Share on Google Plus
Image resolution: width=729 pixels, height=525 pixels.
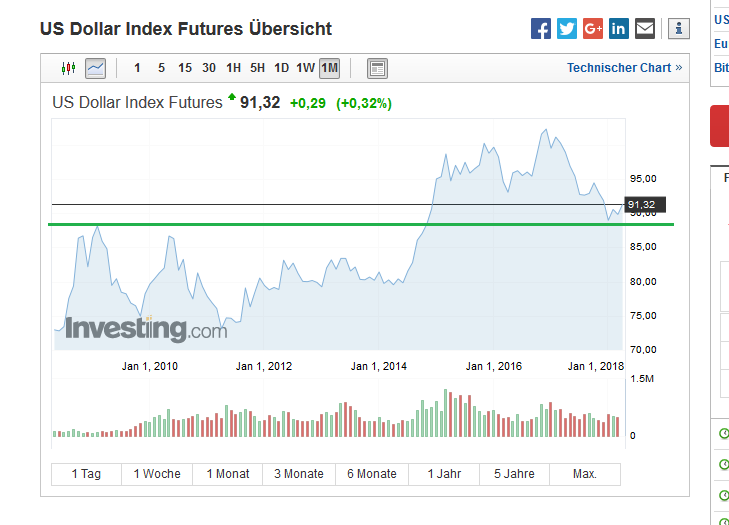click(593, 29)
